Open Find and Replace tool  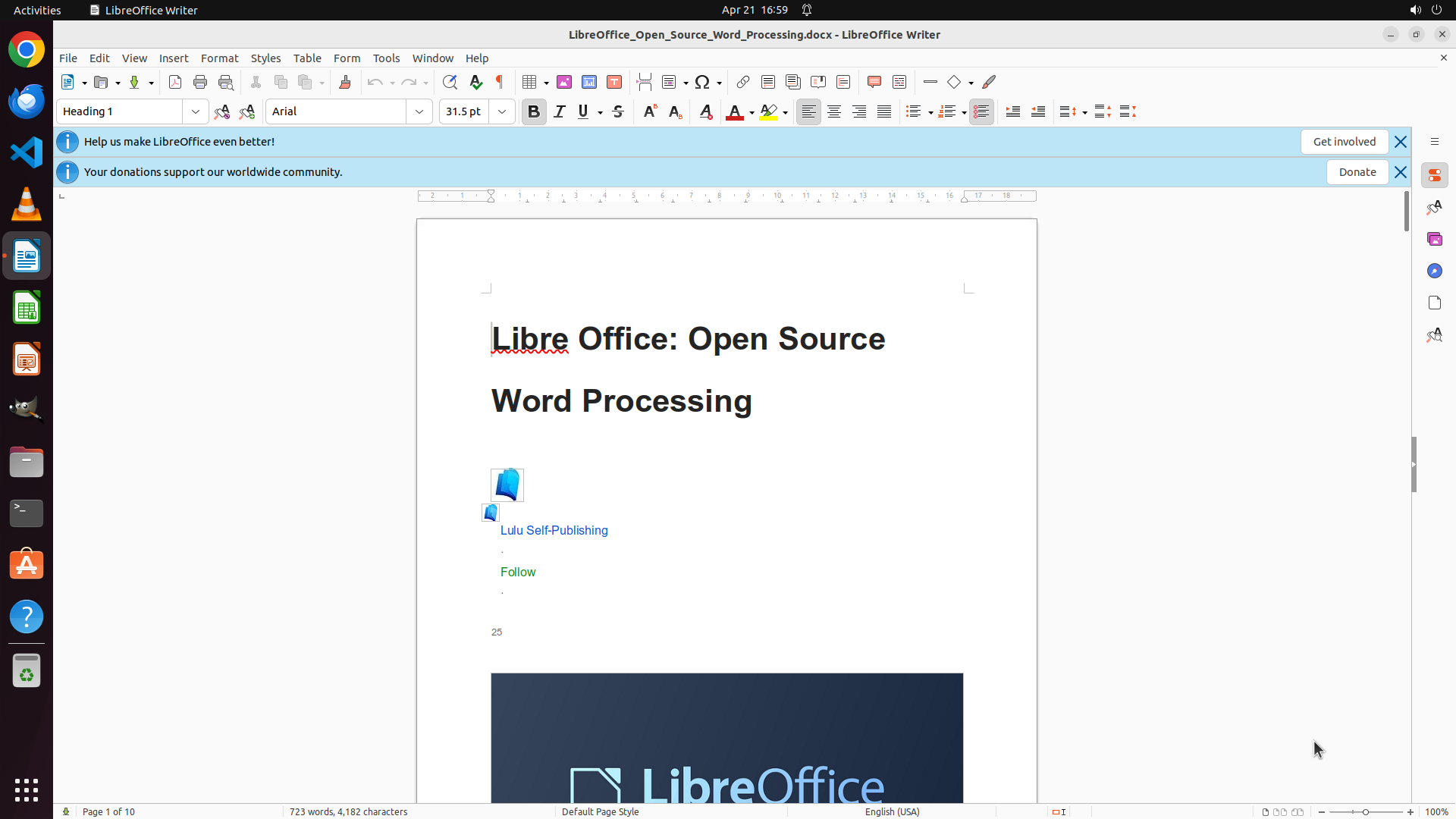(450, 82)
